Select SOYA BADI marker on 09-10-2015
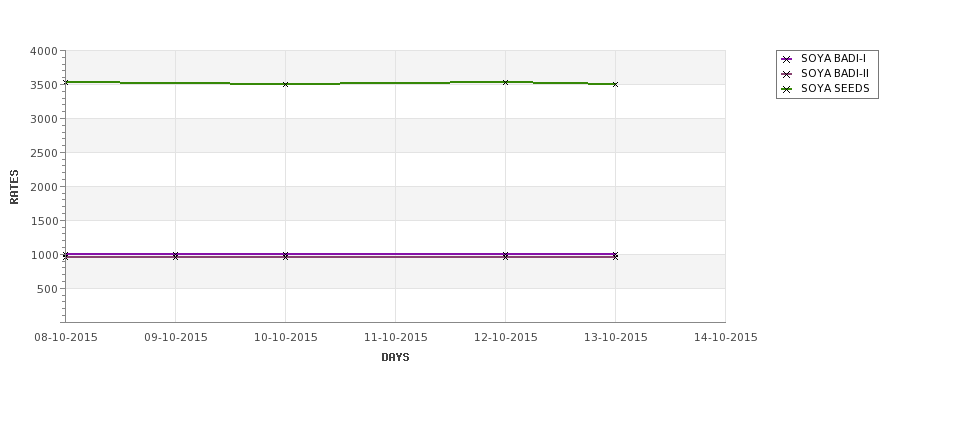 (175, 256)
